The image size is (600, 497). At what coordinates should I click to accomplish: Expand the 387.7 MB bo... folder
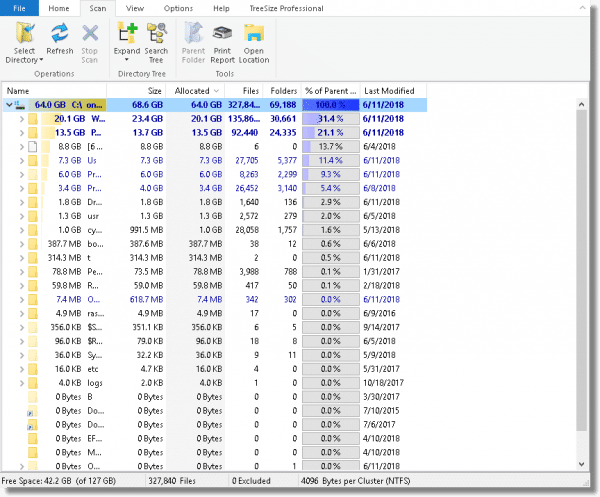click(22, 244)
